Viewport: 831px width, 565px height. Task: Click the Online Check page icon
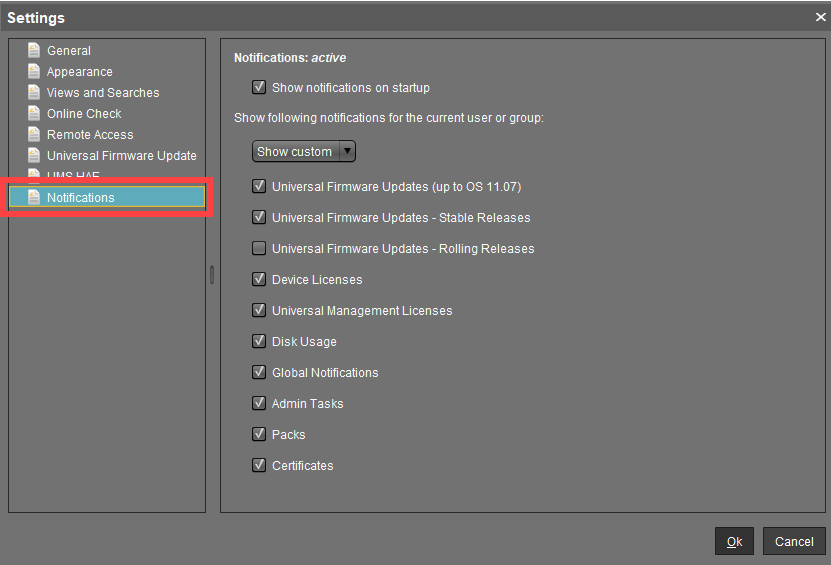click(34, 113)
